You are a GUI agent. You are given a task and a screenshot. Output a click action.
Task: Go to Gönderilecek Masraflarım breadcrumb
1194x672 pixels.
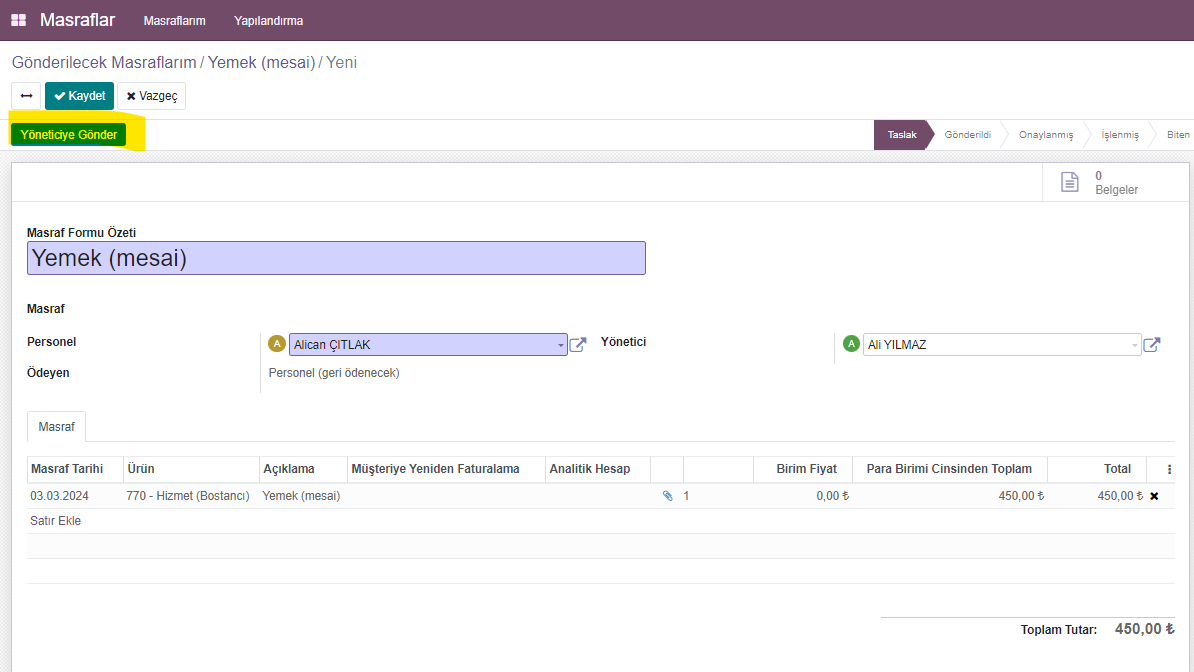[x=104, y=62]
